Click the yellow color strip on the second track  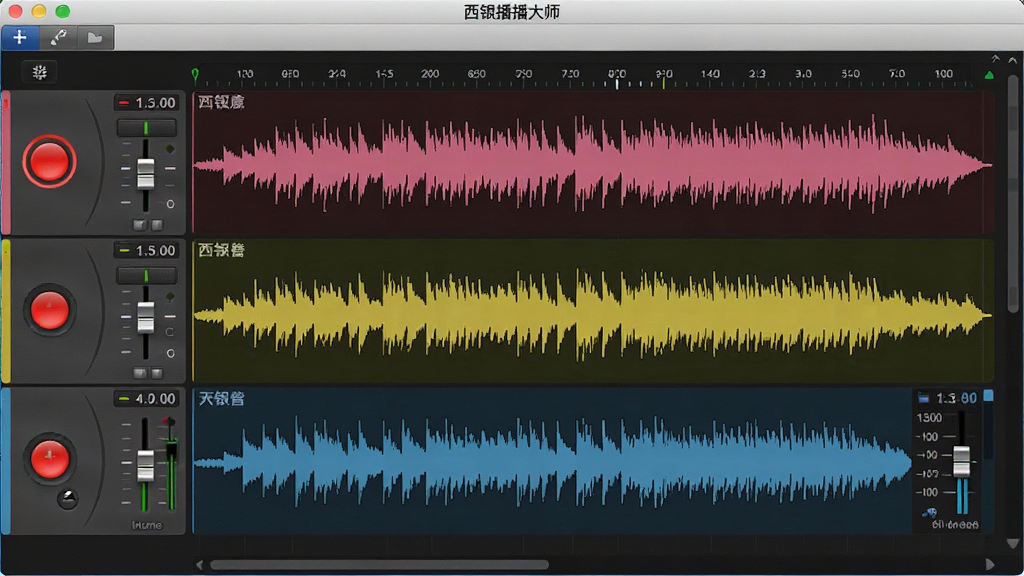[x=6, y=311]
